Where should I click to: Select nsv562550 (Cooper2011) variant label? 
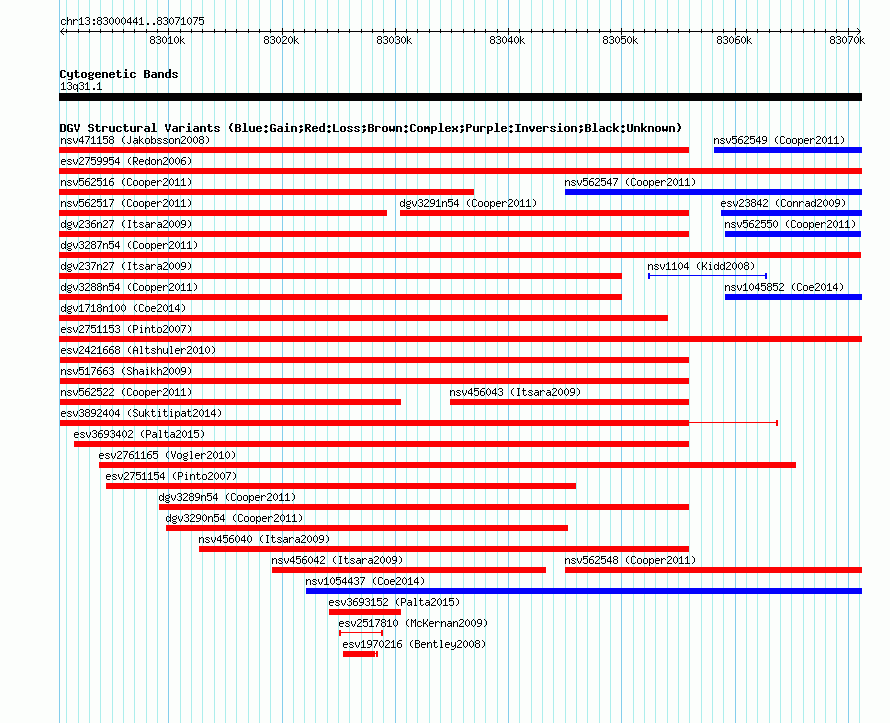(790, 224)
